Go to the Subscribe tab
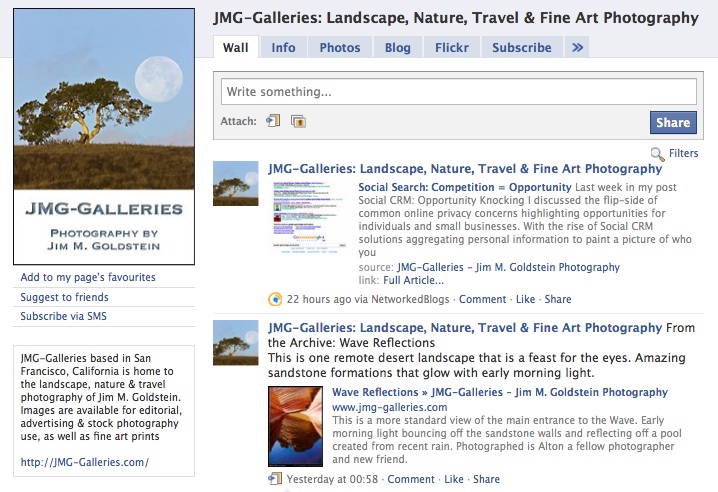 coord(522,47)
